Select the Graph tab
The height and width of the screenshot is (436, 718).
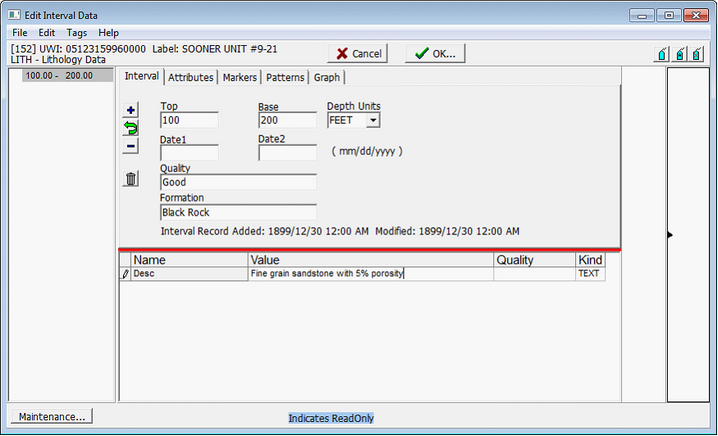(x=327, y=77)
